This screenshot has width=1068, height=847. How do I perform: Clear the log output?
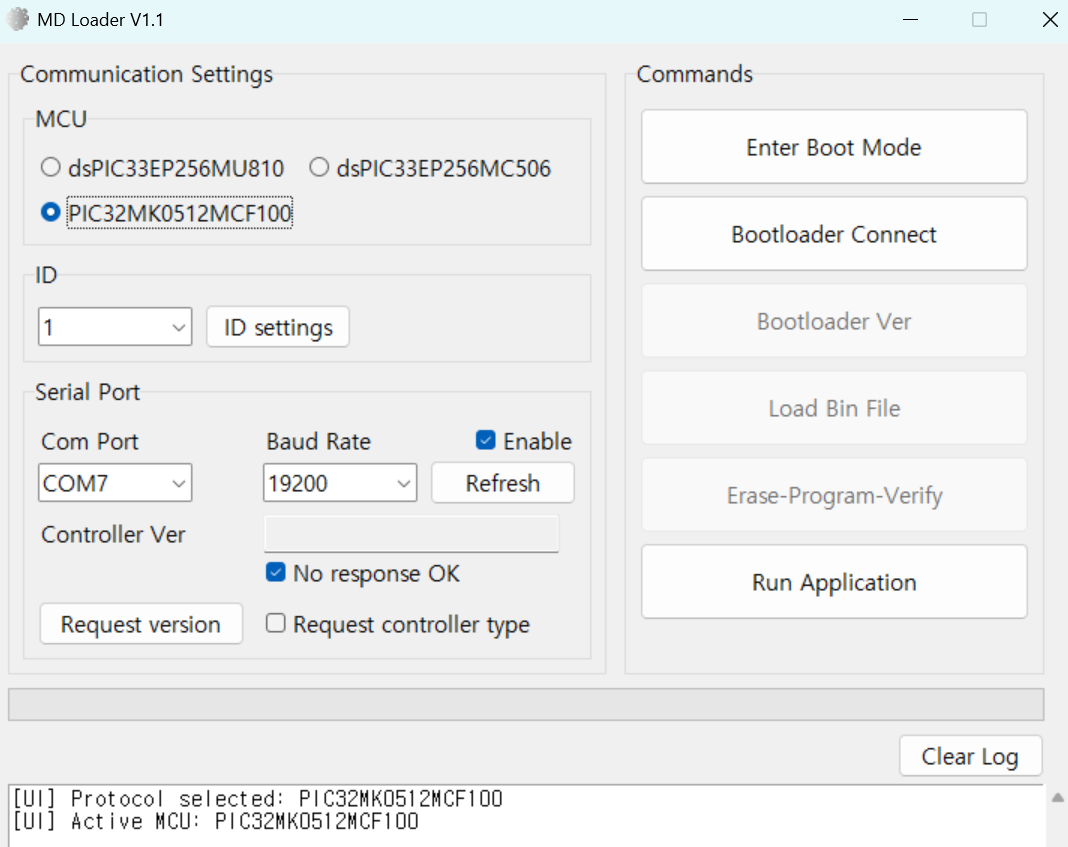pos(970,756)
